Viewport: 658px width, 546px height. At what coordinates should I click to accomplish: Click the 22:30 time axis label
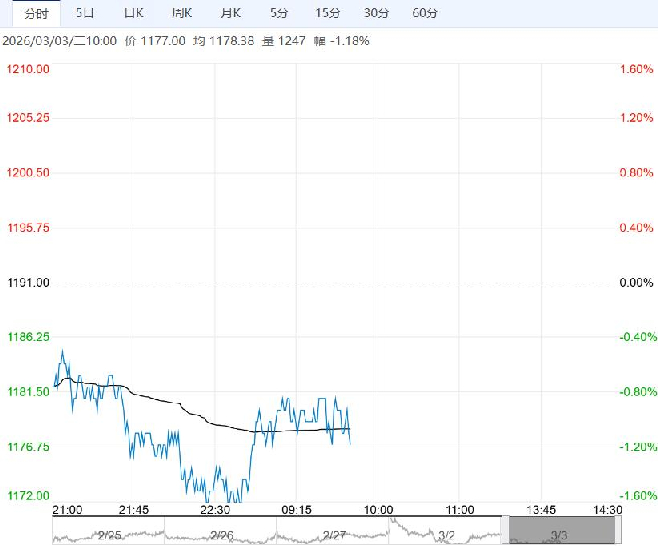216,509
